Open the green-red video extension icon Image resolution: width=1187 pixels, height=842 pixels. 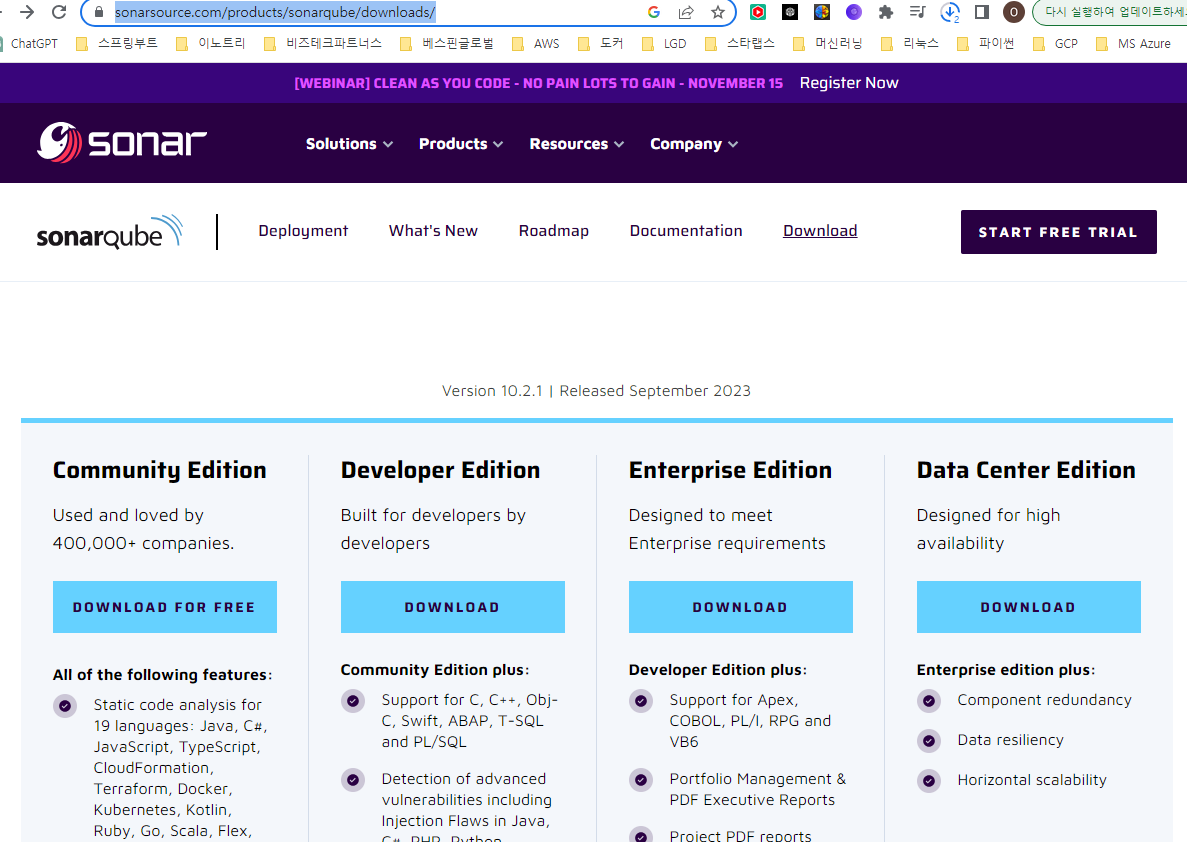758,12
